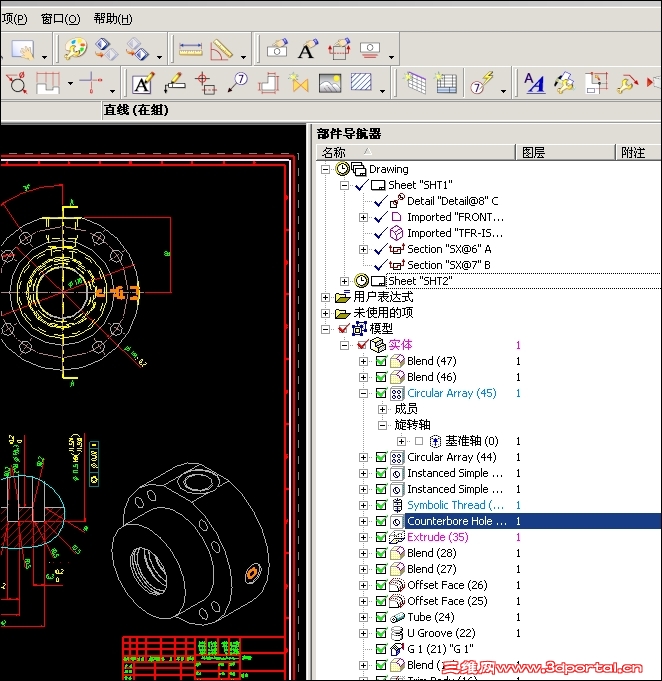Collapse the Drawing node
The height and width of the screenshot is (681, 662).
point(325,169)
